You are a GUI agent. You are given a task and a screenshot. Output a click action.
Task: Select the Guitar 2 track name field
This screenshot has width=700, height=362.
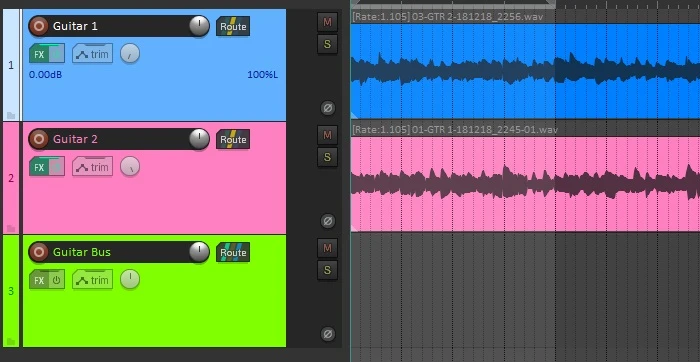point(118,139)
